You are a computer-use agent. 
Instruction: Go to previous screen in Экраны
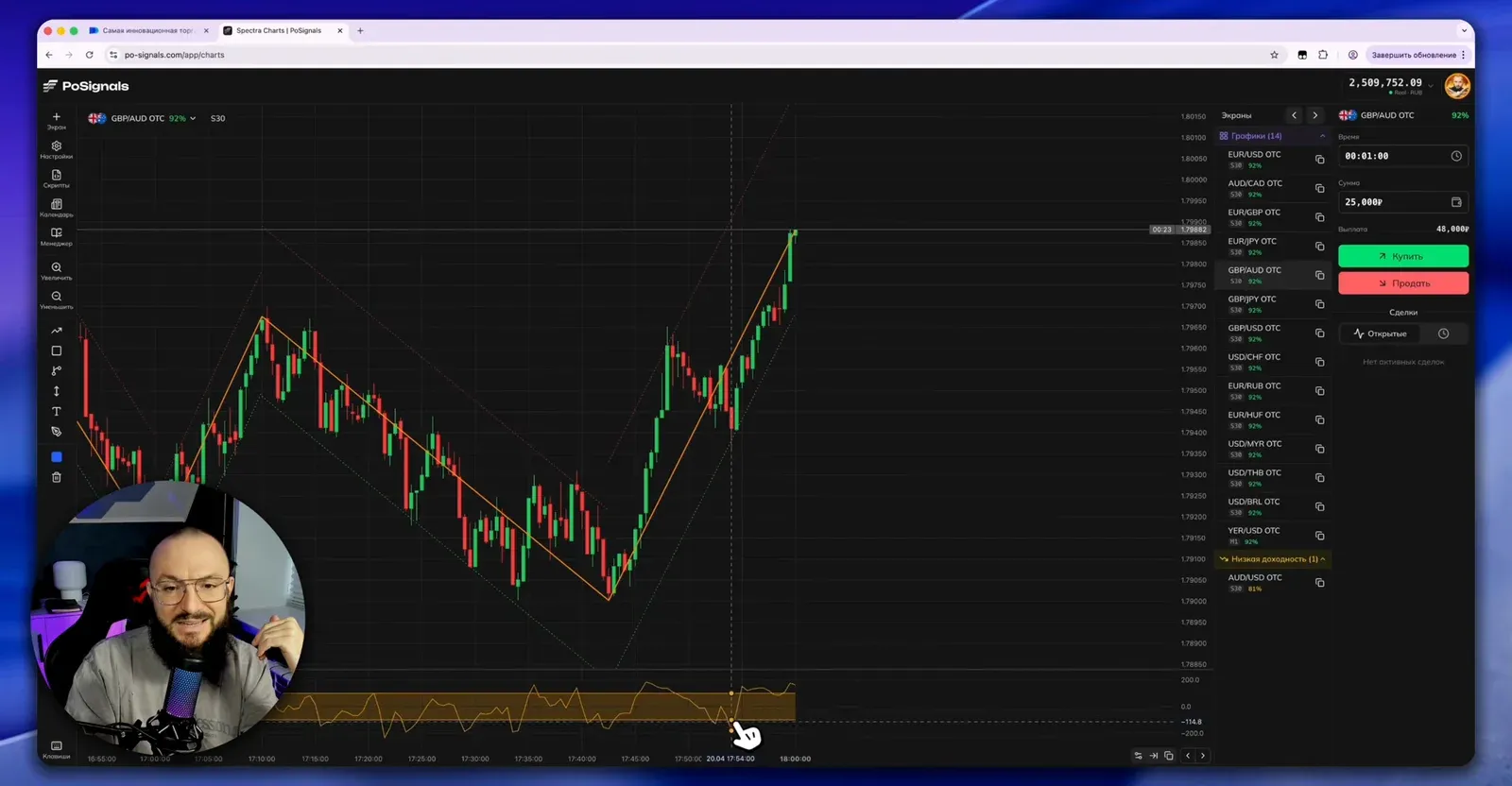(1295, 115)
